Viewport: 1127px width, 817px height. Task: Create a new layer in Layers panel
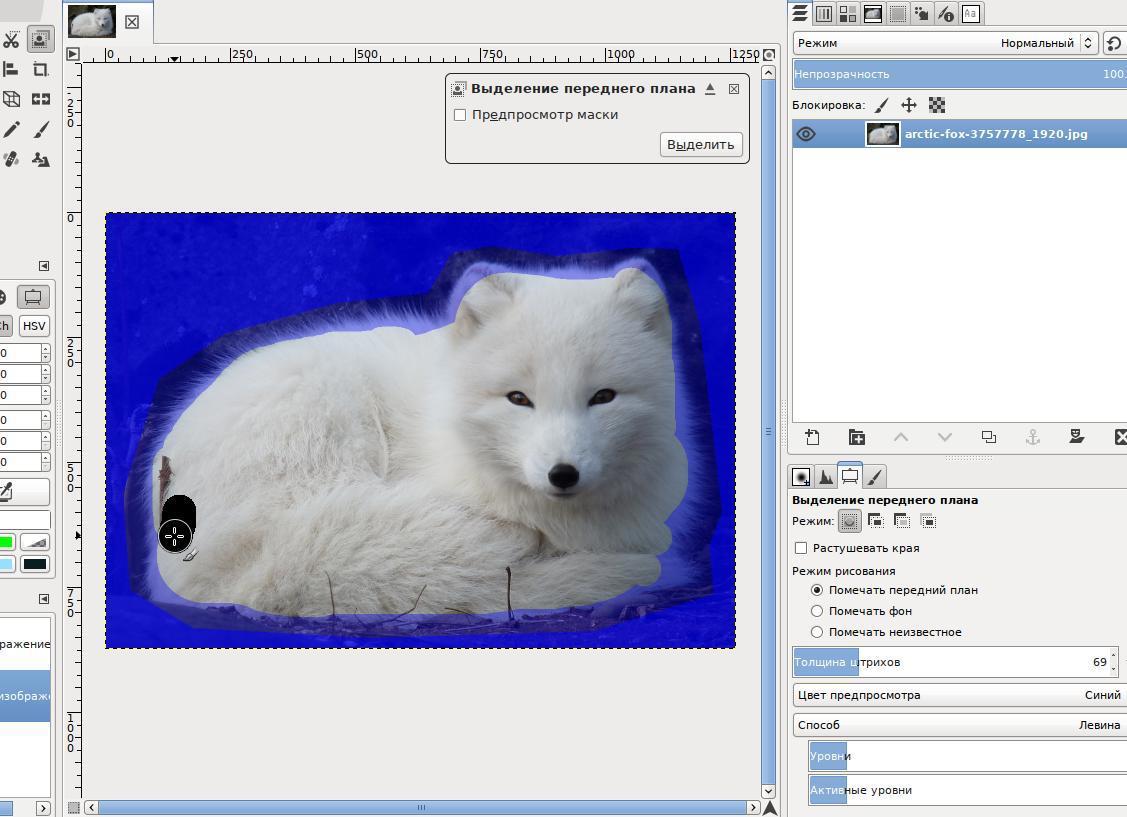tap(812, 437)
